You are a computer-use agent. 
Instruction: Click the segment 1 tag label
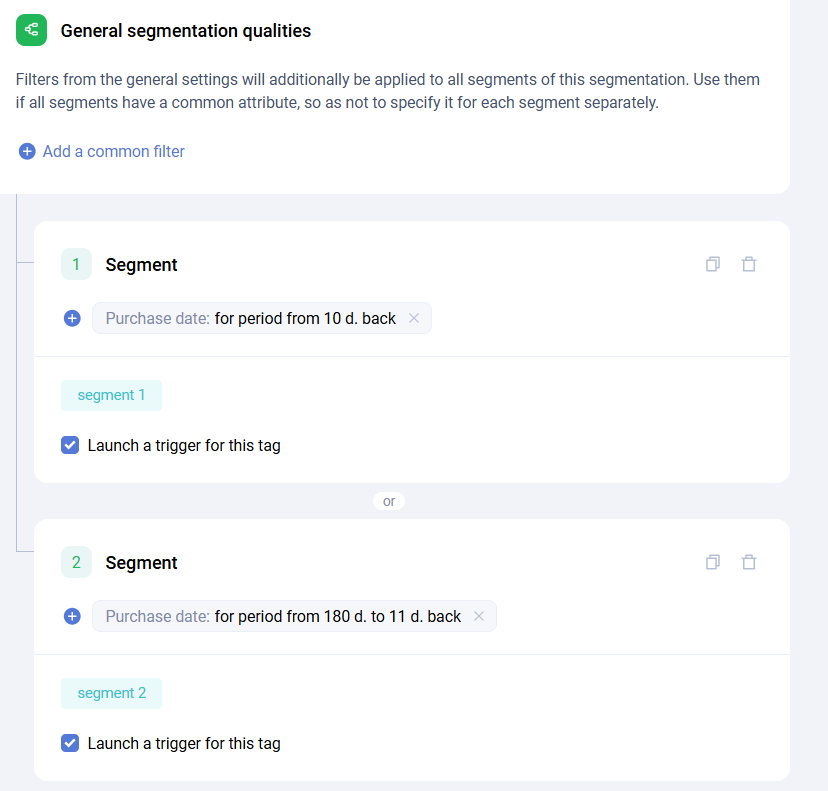click(x=111, y=395)
